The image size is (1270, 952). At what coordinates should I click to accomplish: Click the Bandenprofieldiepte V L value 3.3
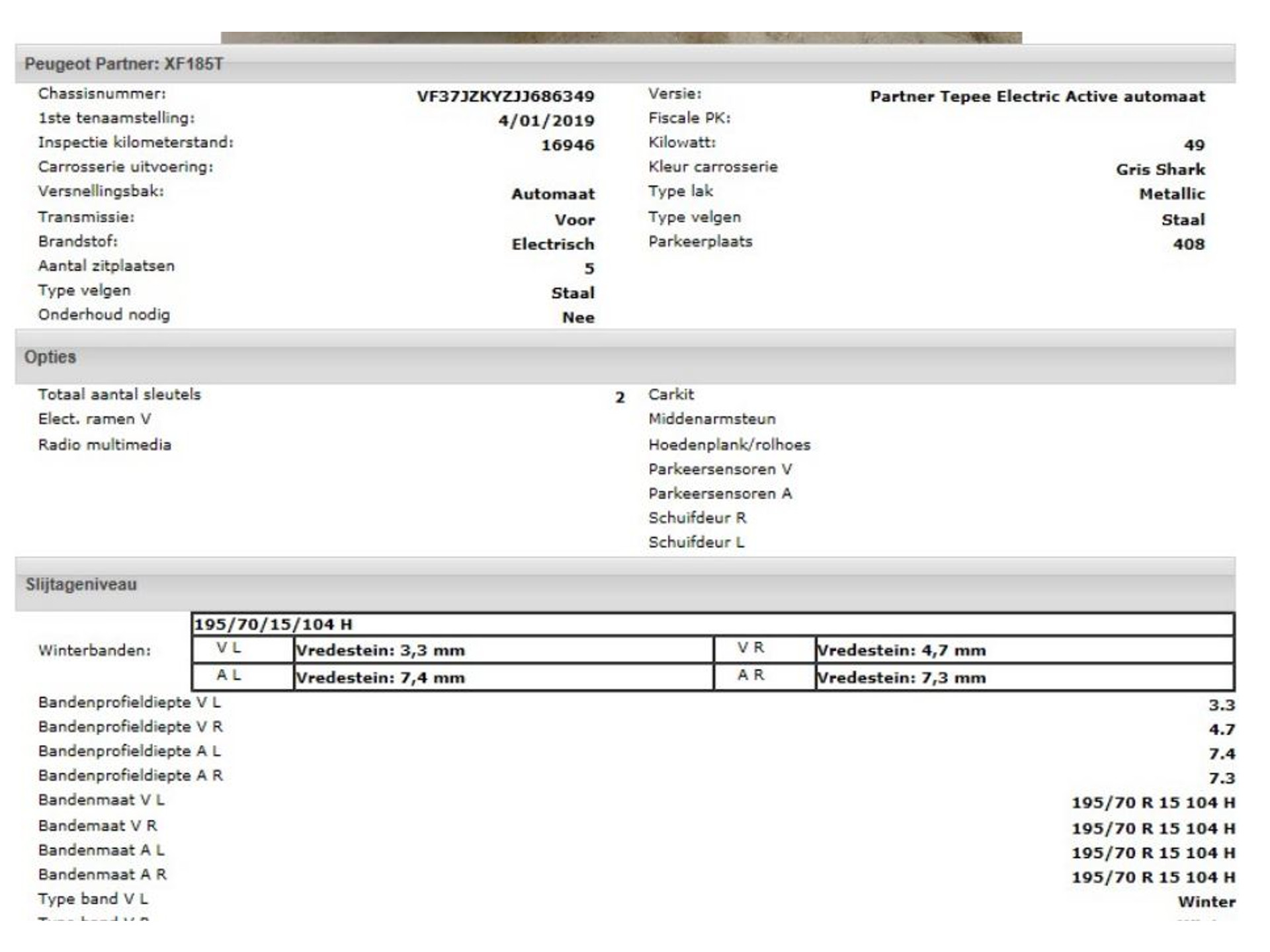point(1222,705)
